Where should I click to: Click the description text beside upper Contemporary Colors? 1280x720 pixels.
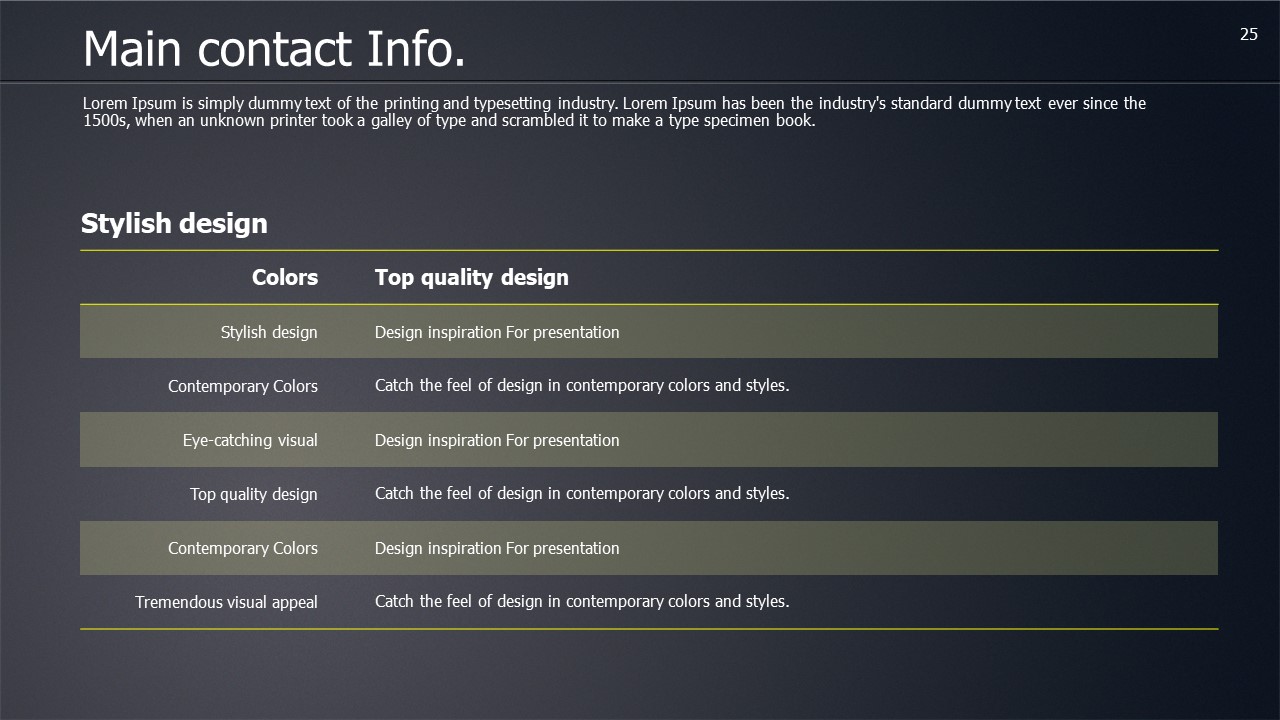582,385
